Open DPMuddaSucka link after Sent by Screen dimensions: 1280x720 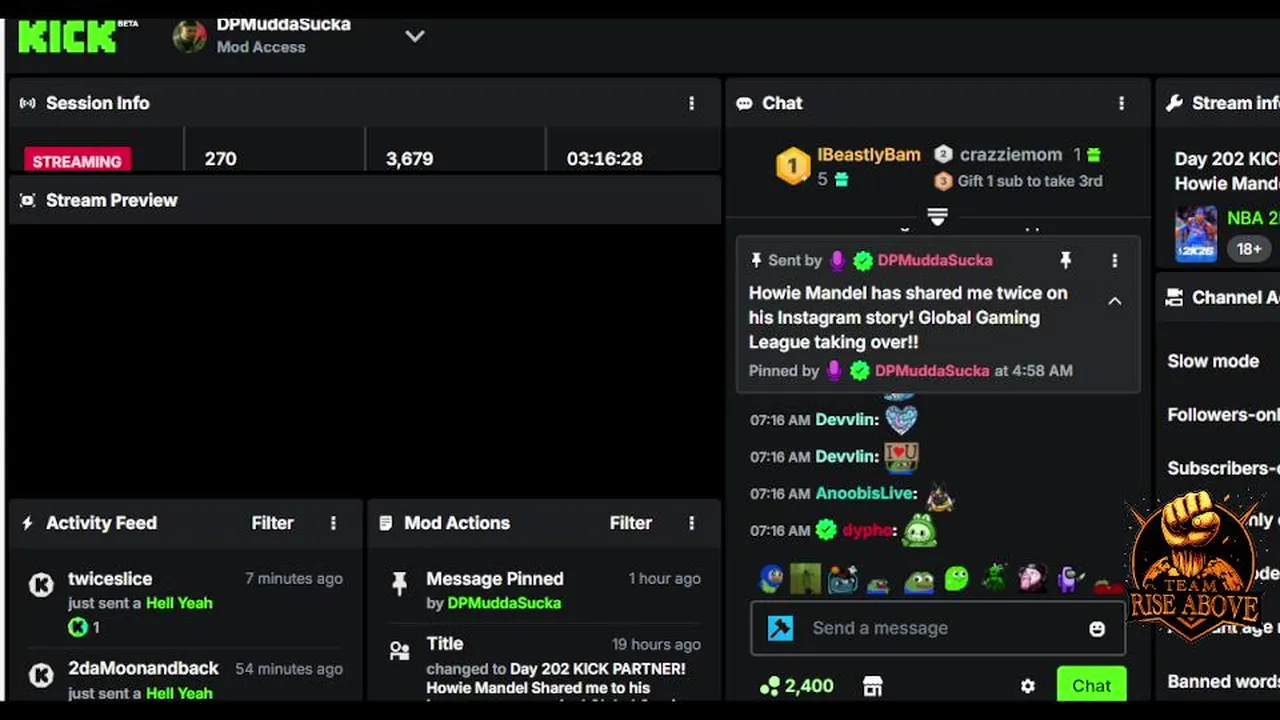[x=935, y=260]
